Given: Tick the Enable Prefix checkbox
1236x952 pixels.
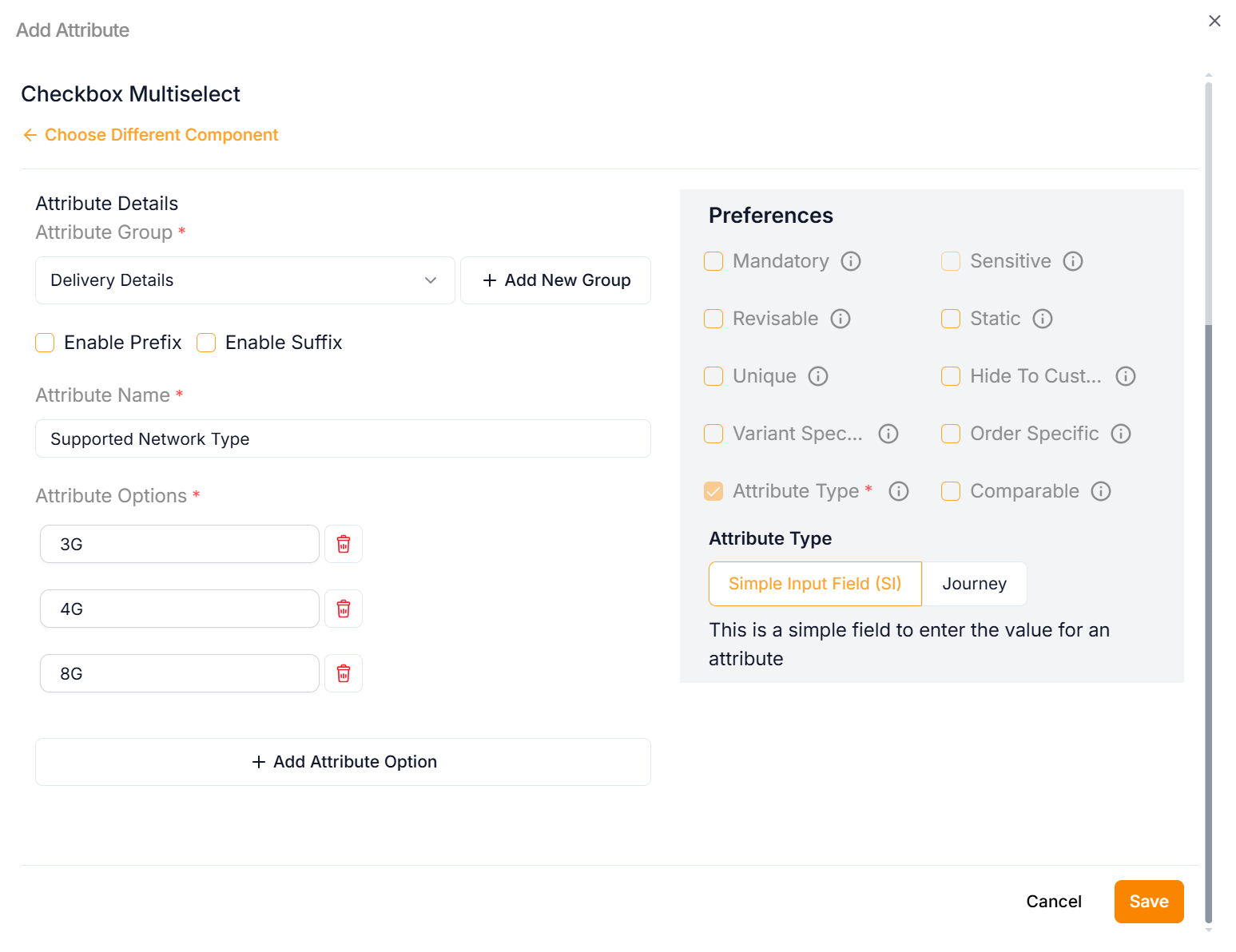Looking at the screenshot, I should coord(46,343).
